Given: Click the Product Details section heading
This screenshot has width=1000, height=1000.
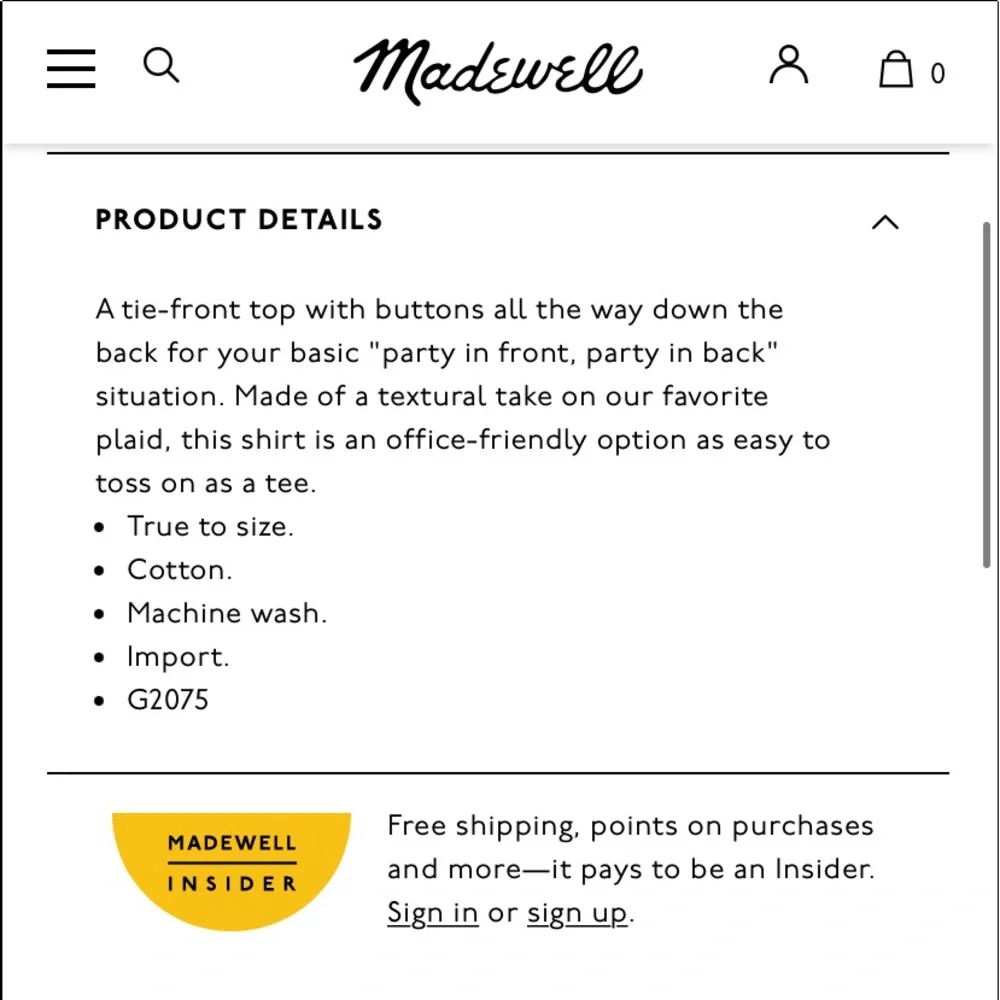Looking at the screenshot, I should [x=239, y=219].
